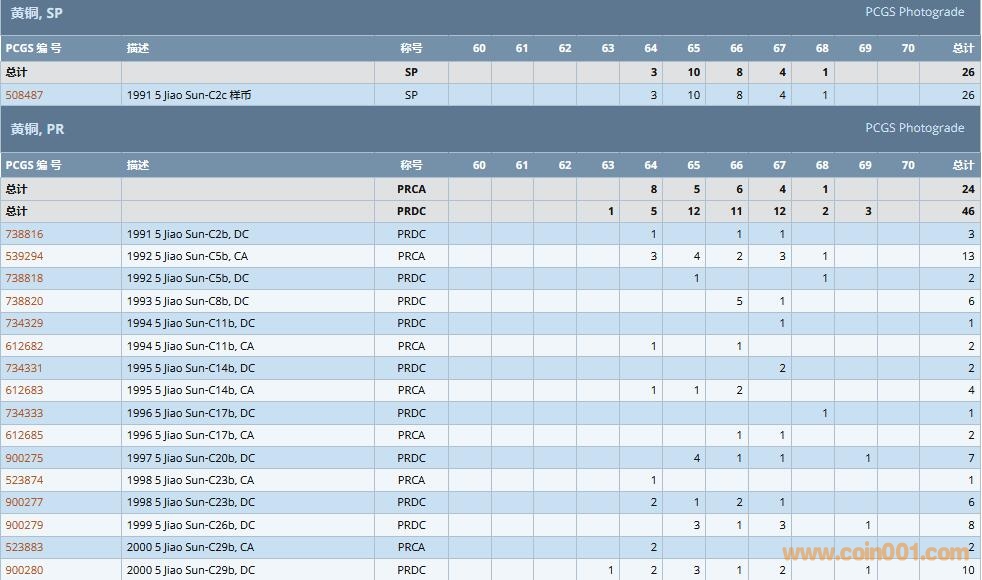Click PCGS number 900277 link
982x580 pixels.
[25, 502]
